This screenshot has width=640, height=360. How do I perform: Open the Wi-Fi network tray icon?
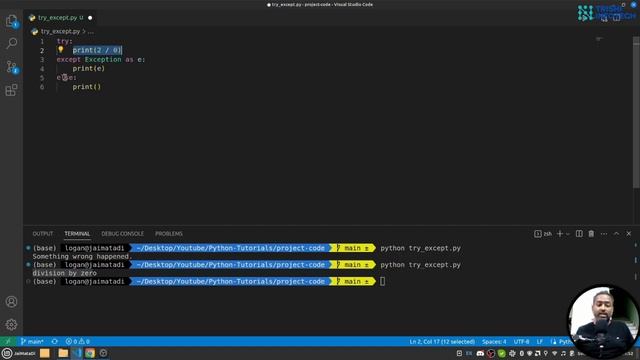(x=554, y=353)
